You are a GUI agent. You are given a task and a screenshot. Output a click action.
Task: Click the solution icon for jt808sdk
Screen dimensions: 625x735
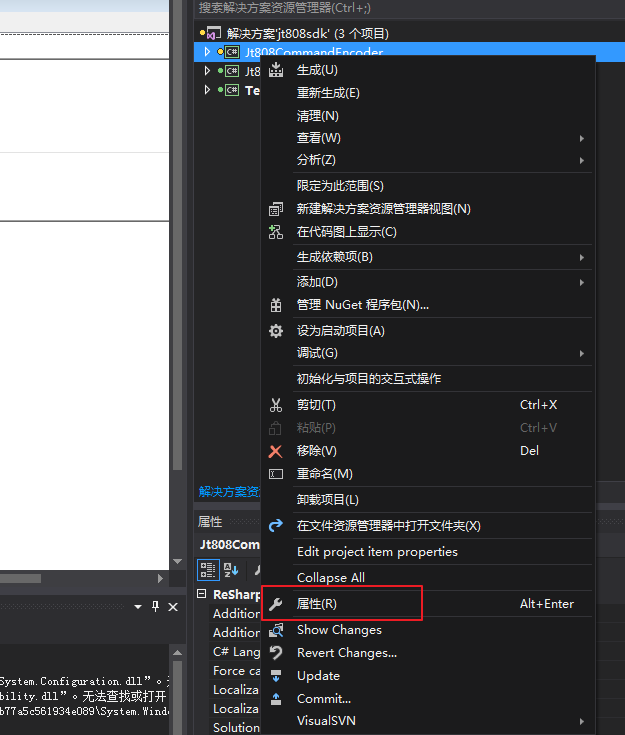click(213, 34)
